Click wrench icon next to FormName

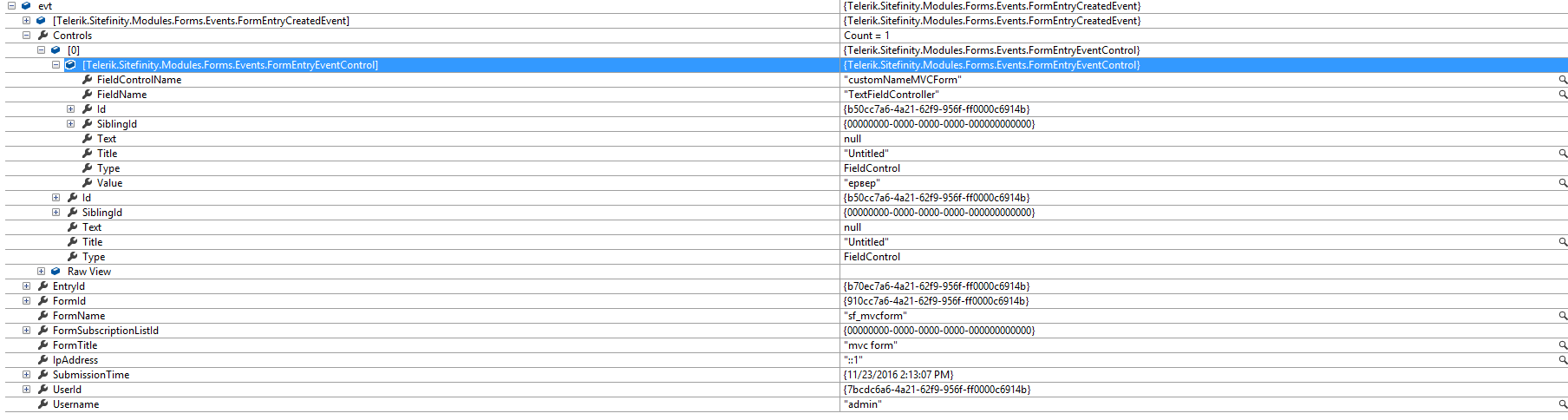click(x=42, y=316)
